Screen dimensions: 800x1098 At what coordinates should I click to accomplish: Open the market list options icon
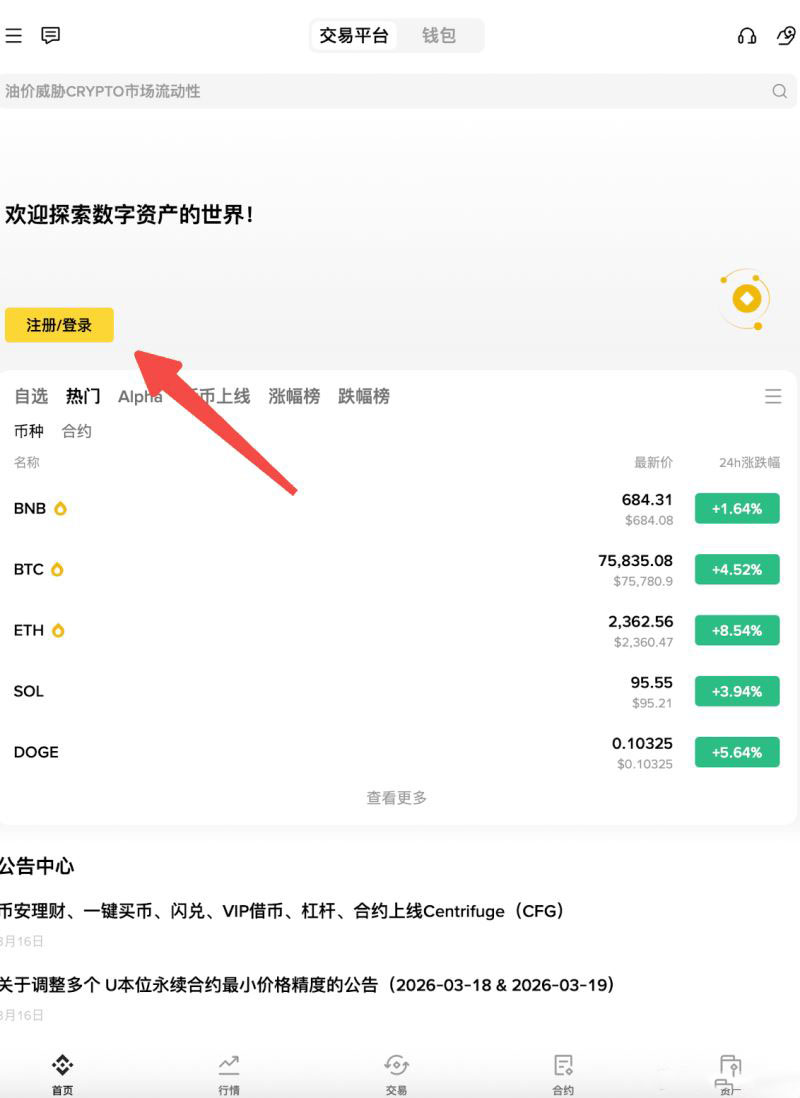(x=773, y=397)
